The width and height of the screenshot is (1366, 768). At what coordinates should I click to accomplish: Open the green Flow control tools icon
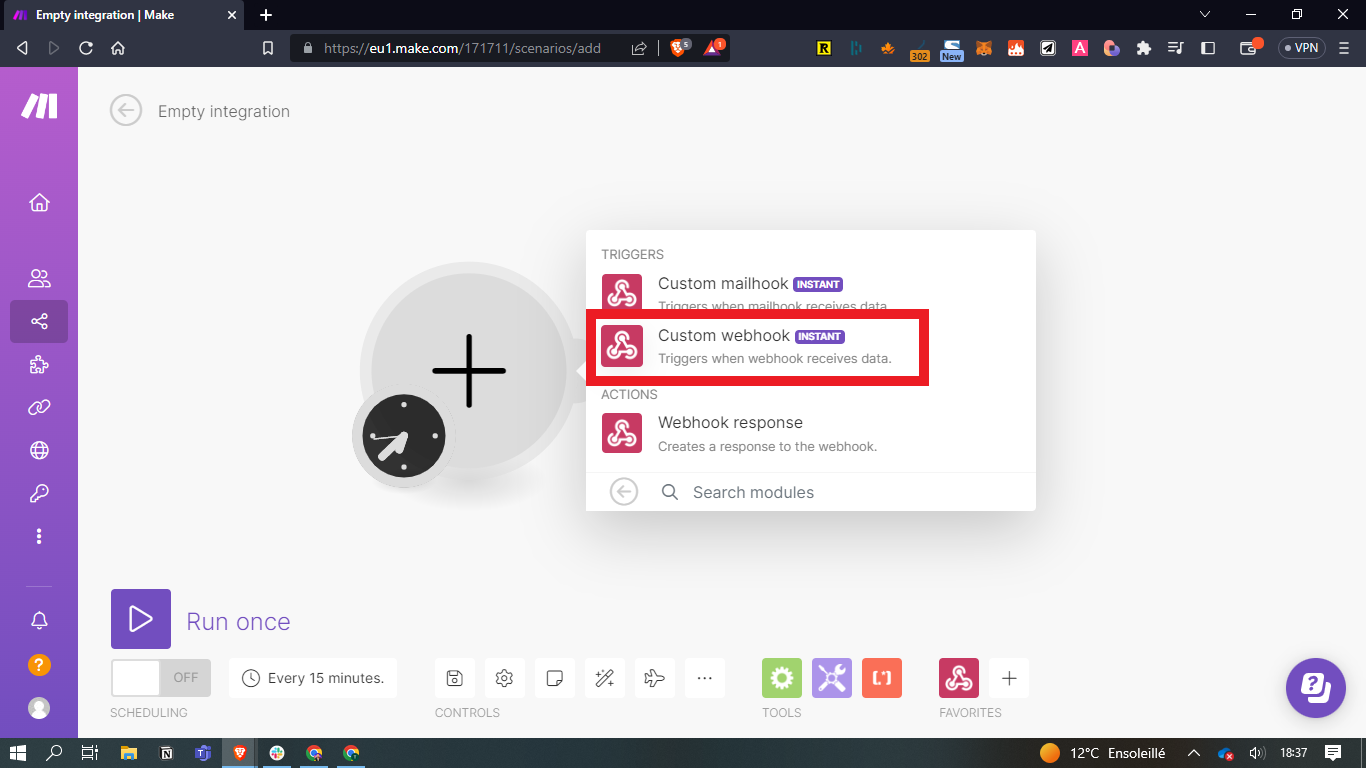coord(782,678)
